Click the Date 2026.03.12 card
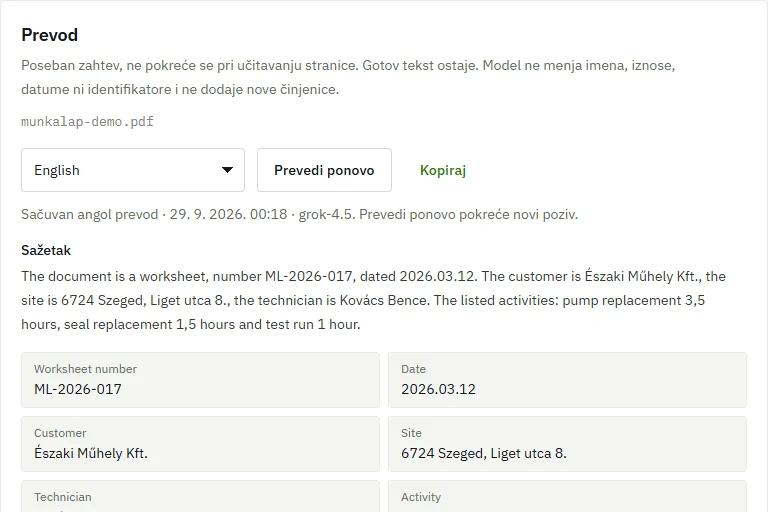 coord(567,380)
